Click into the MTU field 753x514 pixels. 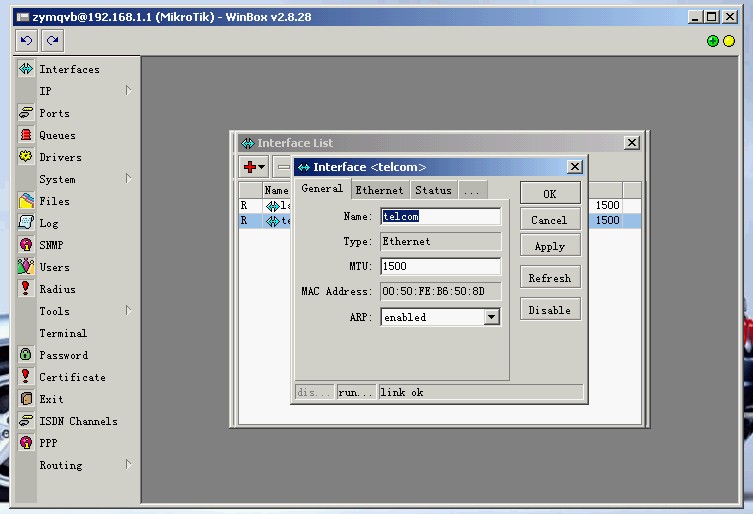[441, 266]
